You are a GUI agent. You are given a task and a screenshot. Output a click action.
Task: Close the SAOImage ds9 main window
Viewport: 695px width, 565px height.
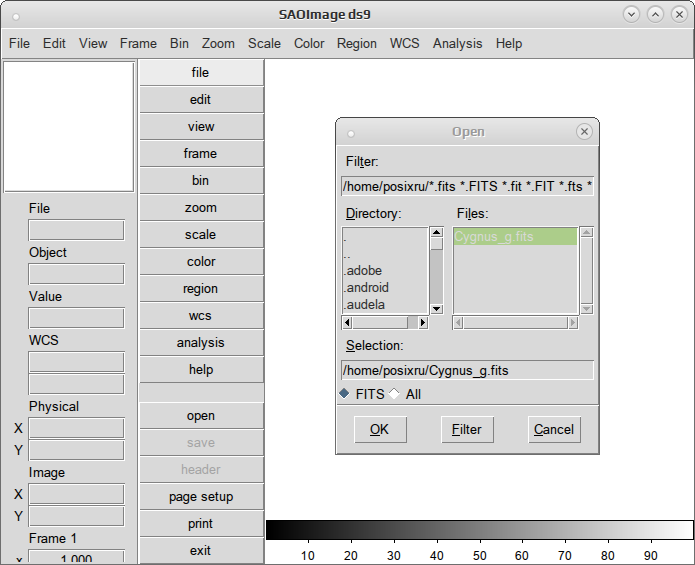(x=679, y=15)
